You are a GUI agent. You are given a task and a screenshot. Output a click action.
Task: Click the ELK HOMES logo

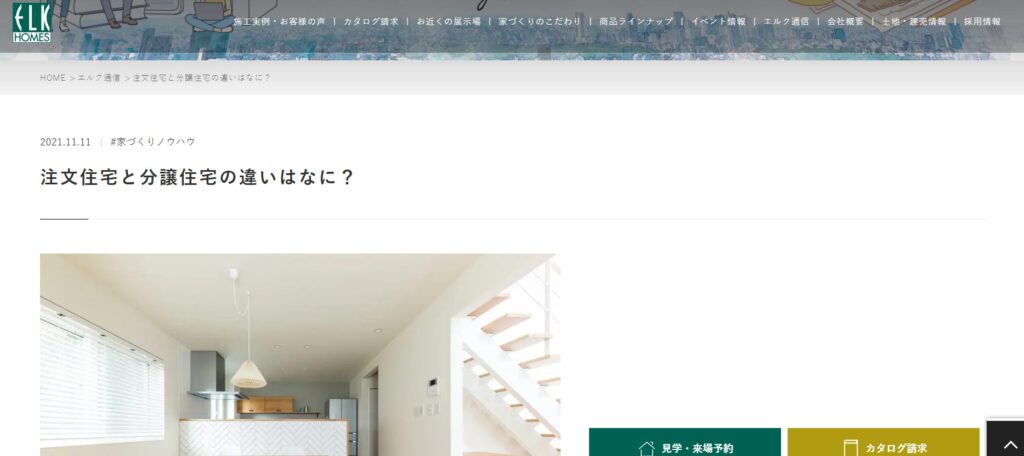(x=31, y=22)
